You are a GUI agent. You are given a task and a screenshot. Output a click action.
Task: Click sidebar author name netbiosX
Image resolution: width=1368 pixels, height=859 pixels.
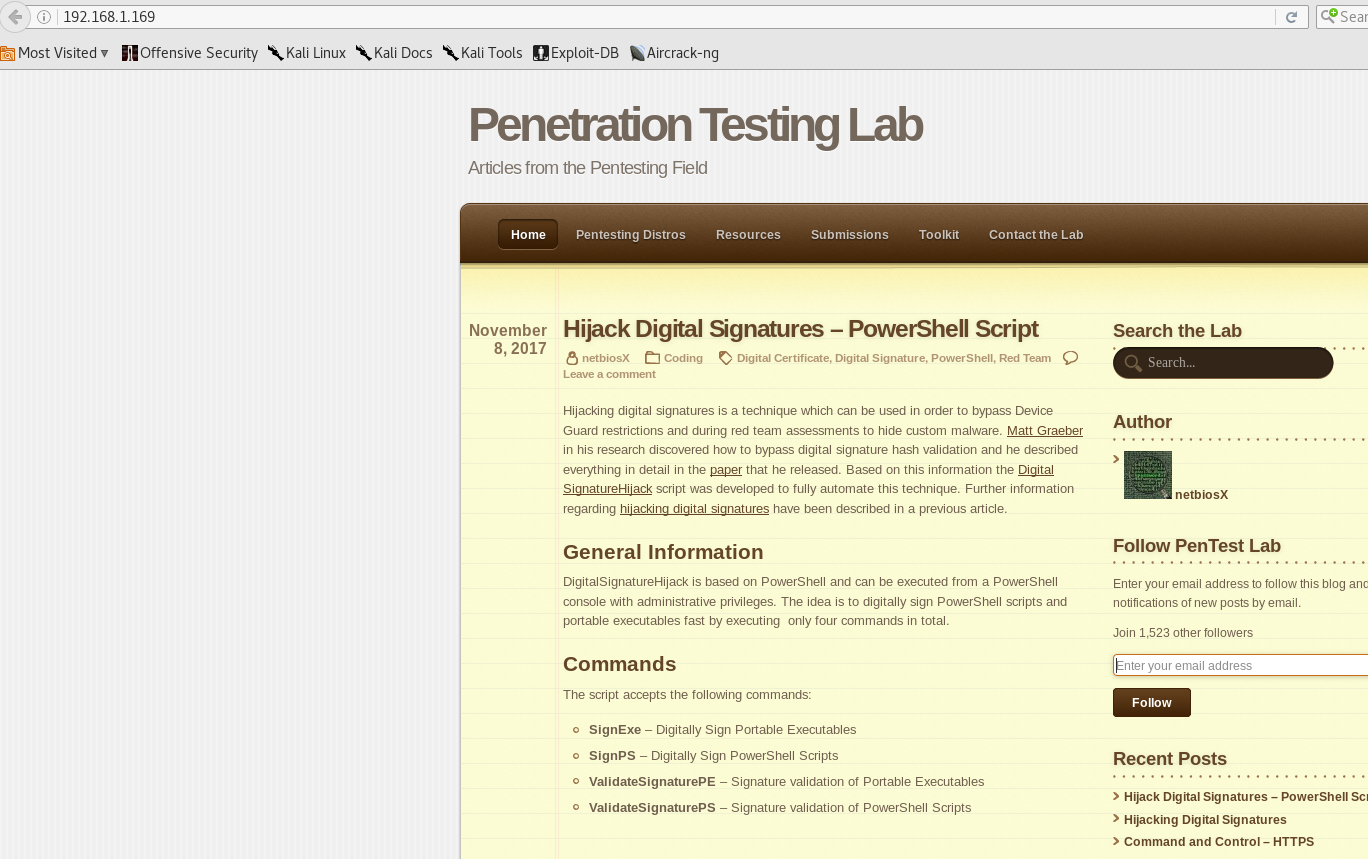[x=1201, y=495]
